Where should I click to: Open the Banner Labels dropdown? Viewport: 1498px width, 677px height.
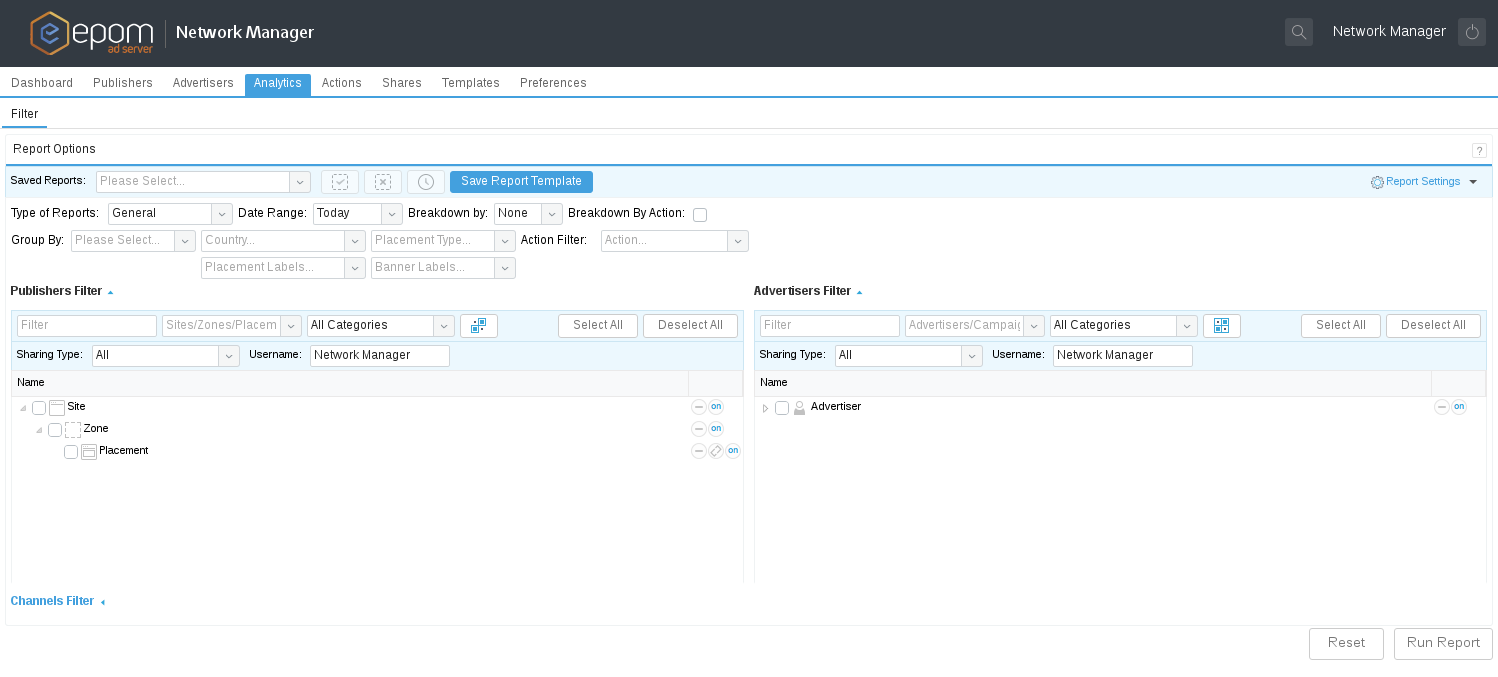coord(505,268)
